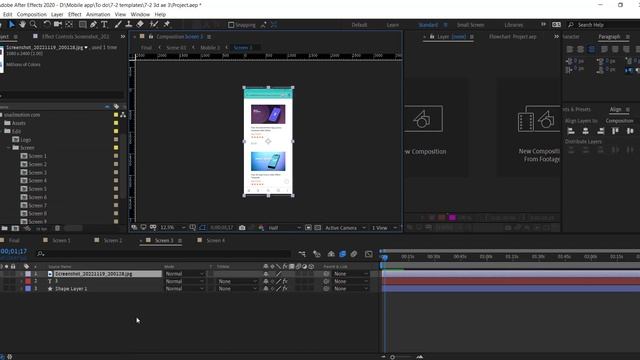640x360 pixels.
Task: Open track matte dropdown for Shape Layer 1
Action: [x=238, y=289]
